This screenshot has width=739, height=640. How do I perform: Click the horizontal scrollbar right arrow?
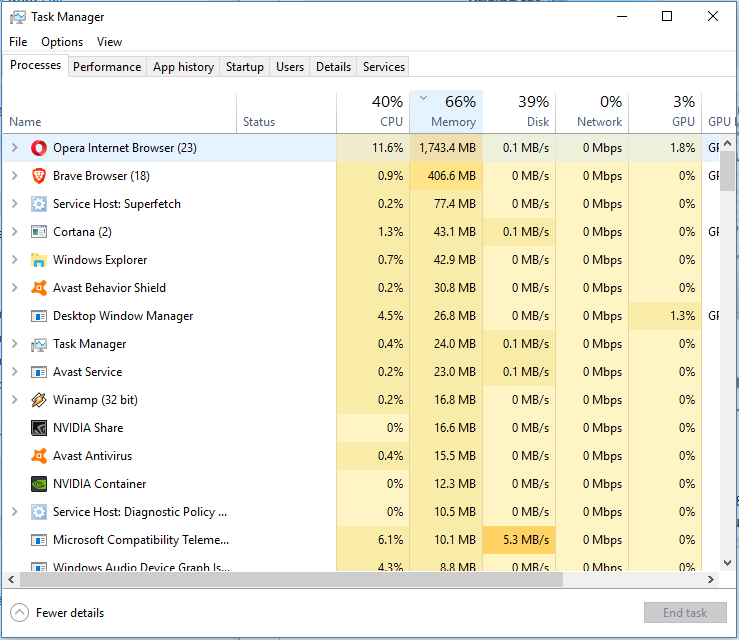click(711, 580)
